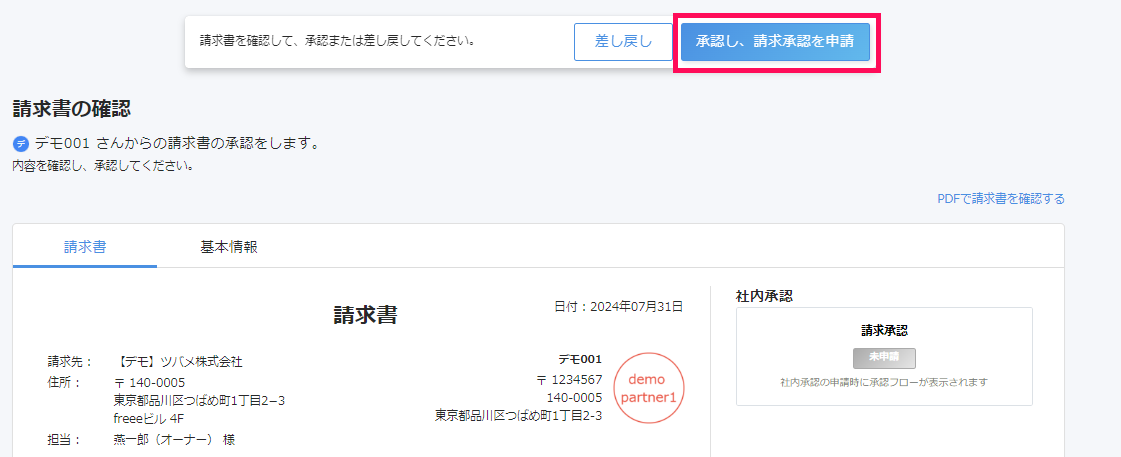The width and height of the screenshot is (1121, 457).
Task: Click 【デモ】ツバメ株式会社 billing recipient name
Action: (178, 362)
